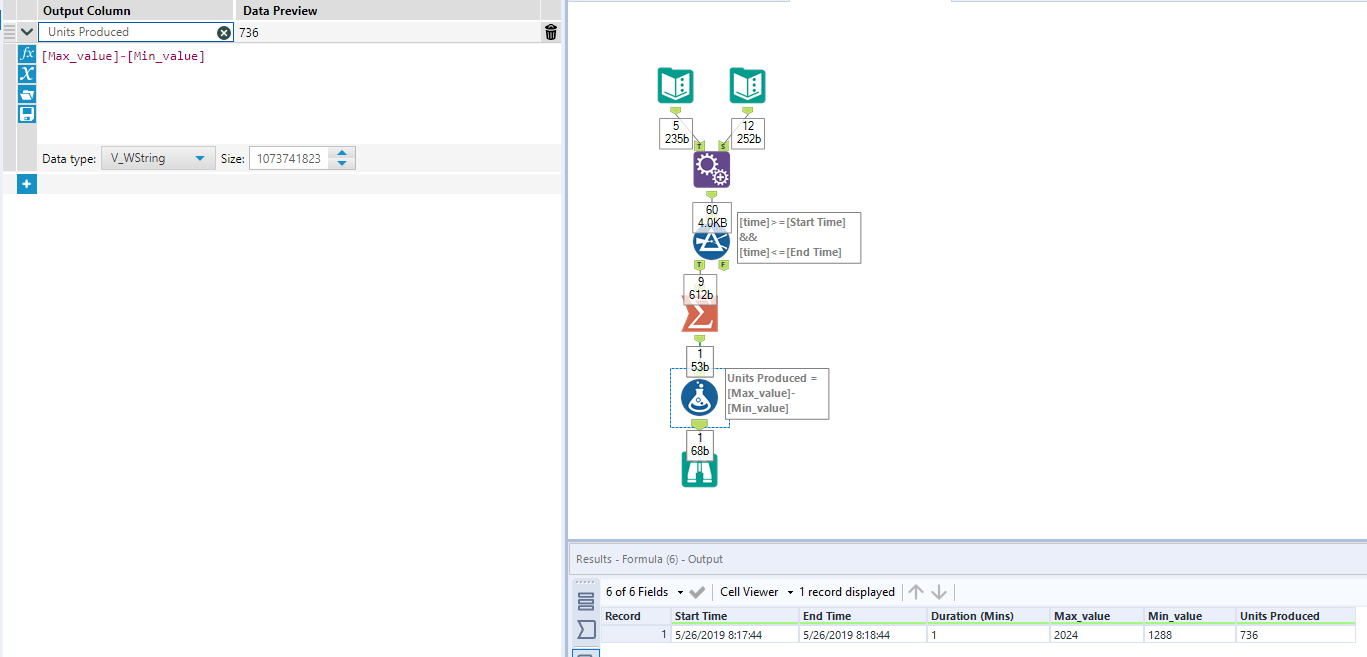Save the expression with the disk icon
The width and height of the screenshot is (1367, 657).
click(26, 113)
